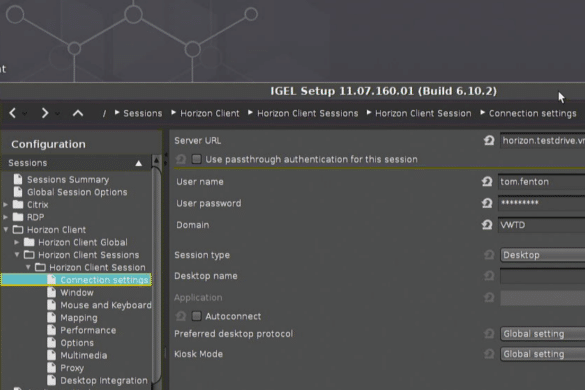This screenshot has height=390, width=585.
Task: Open the Session type Desktop dropdown
Action: click(542, 255)
